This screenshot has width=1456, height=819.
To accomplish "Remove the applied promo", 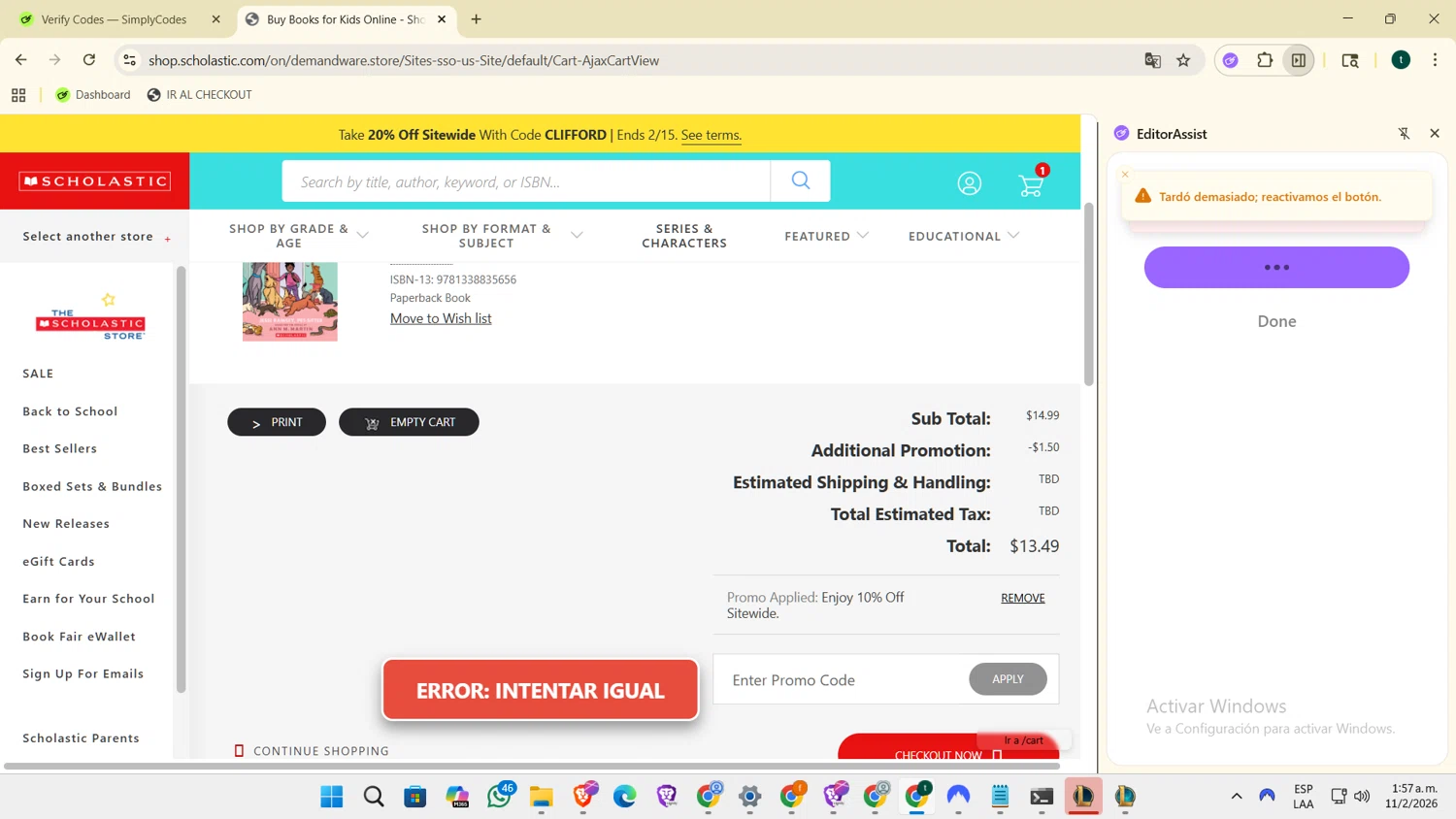I will 1023,598.
